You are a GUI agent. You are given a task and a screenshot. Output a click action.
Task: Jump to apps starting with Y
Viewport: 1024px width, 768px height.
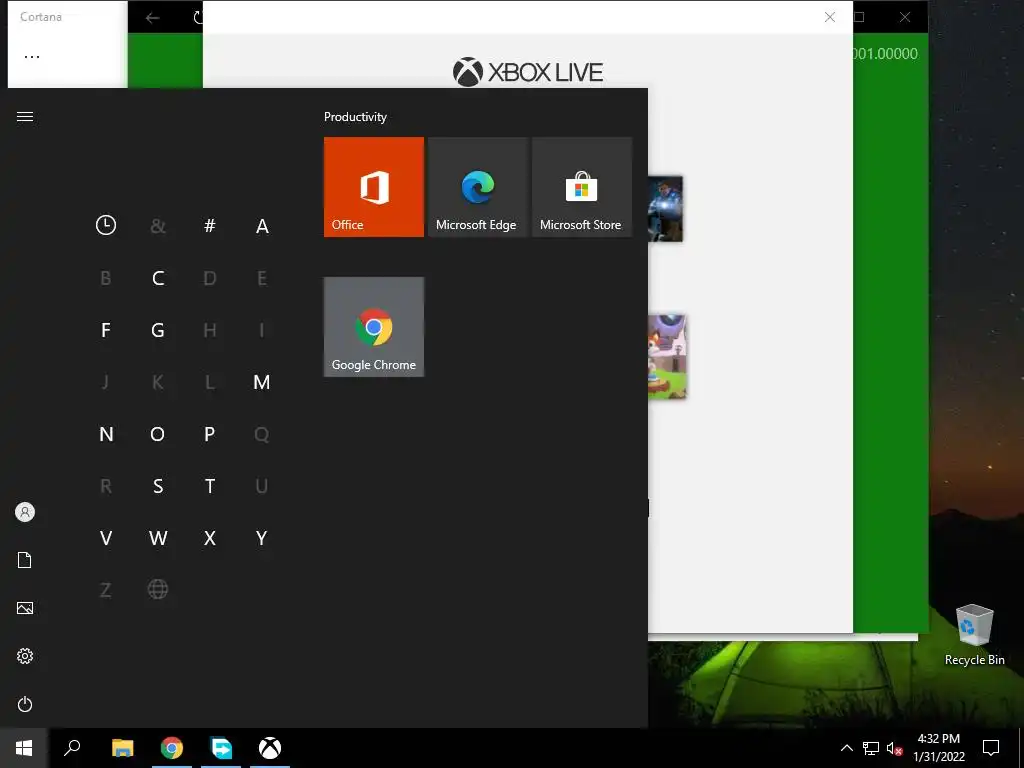pyautogui.click(x=262, y=538)
